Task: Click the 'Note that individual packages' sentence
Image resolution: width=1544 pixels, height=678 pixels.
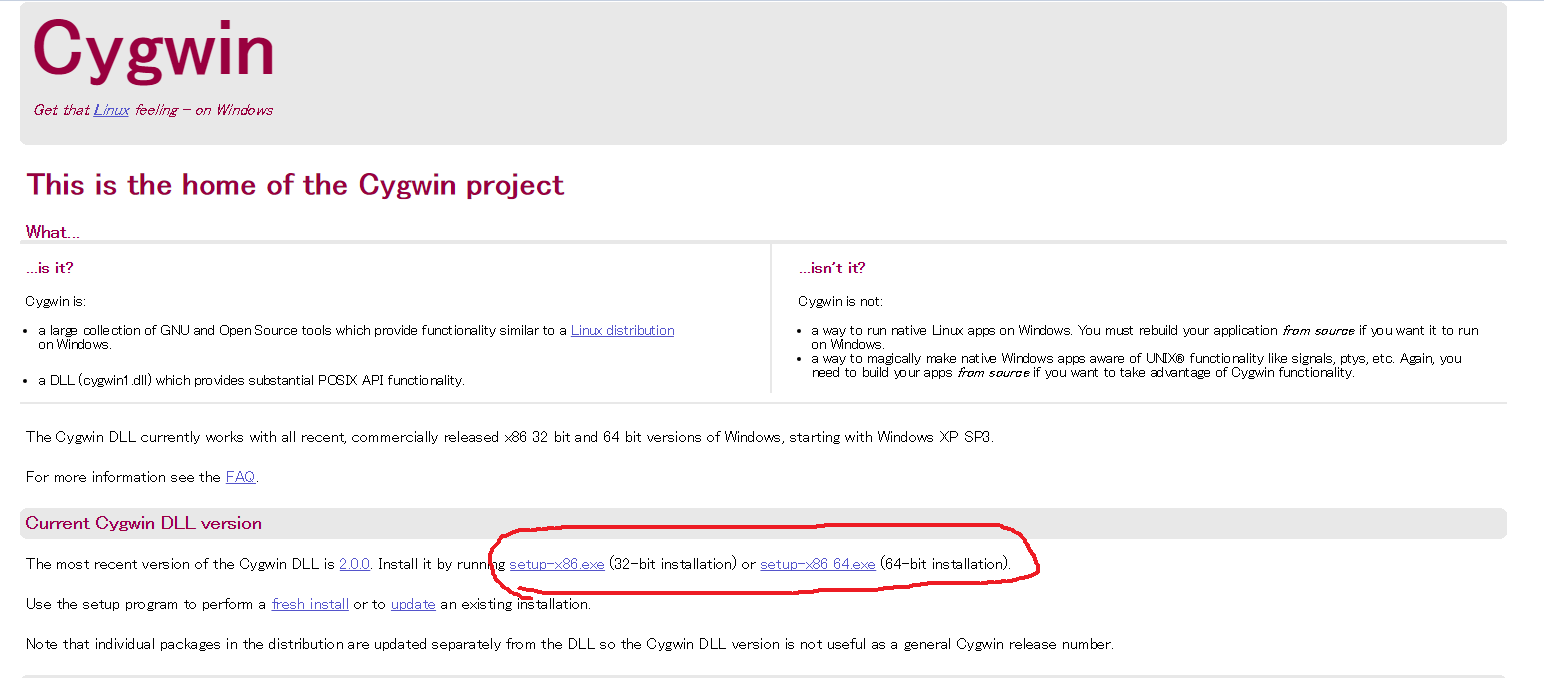Action: tap(570, 644)
